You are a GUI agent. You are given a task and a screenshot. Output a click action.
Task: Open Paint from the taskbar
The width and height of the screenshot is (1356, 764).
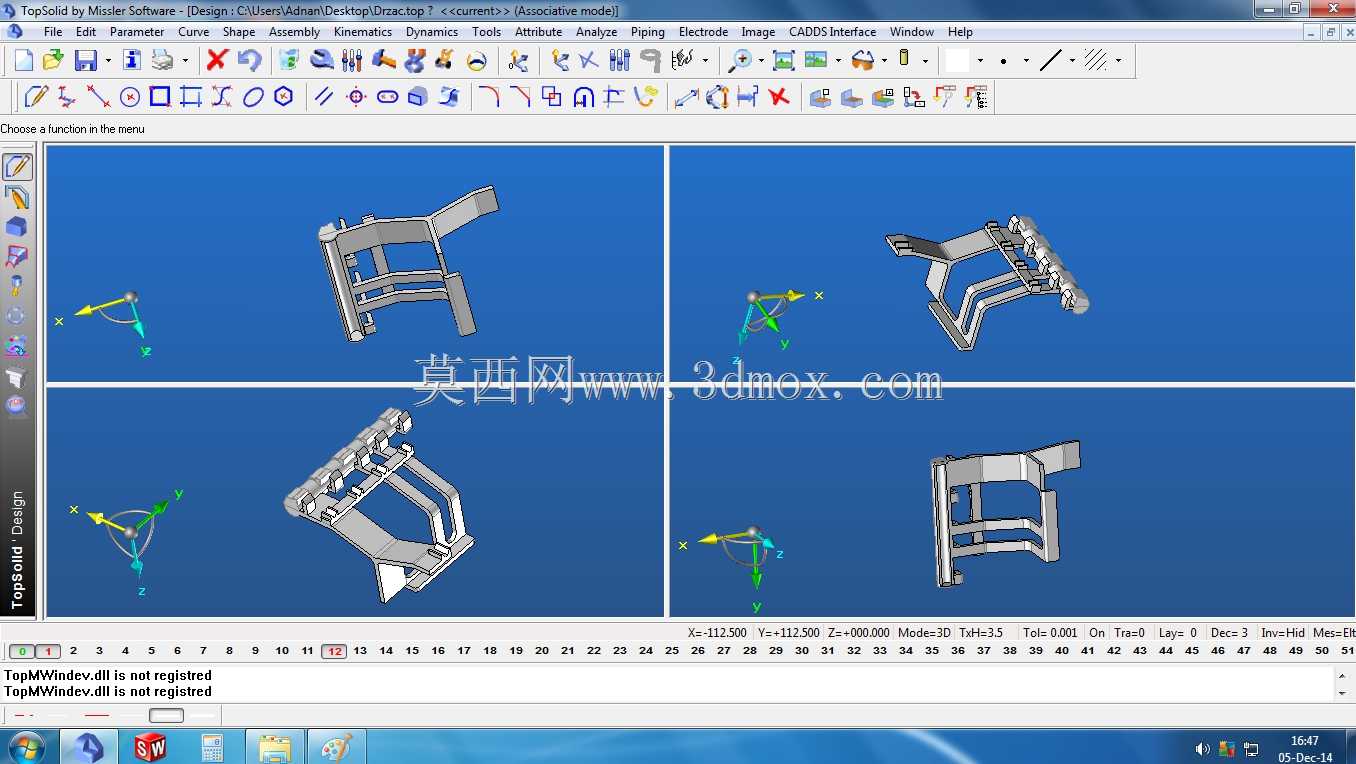pos(337,747)
